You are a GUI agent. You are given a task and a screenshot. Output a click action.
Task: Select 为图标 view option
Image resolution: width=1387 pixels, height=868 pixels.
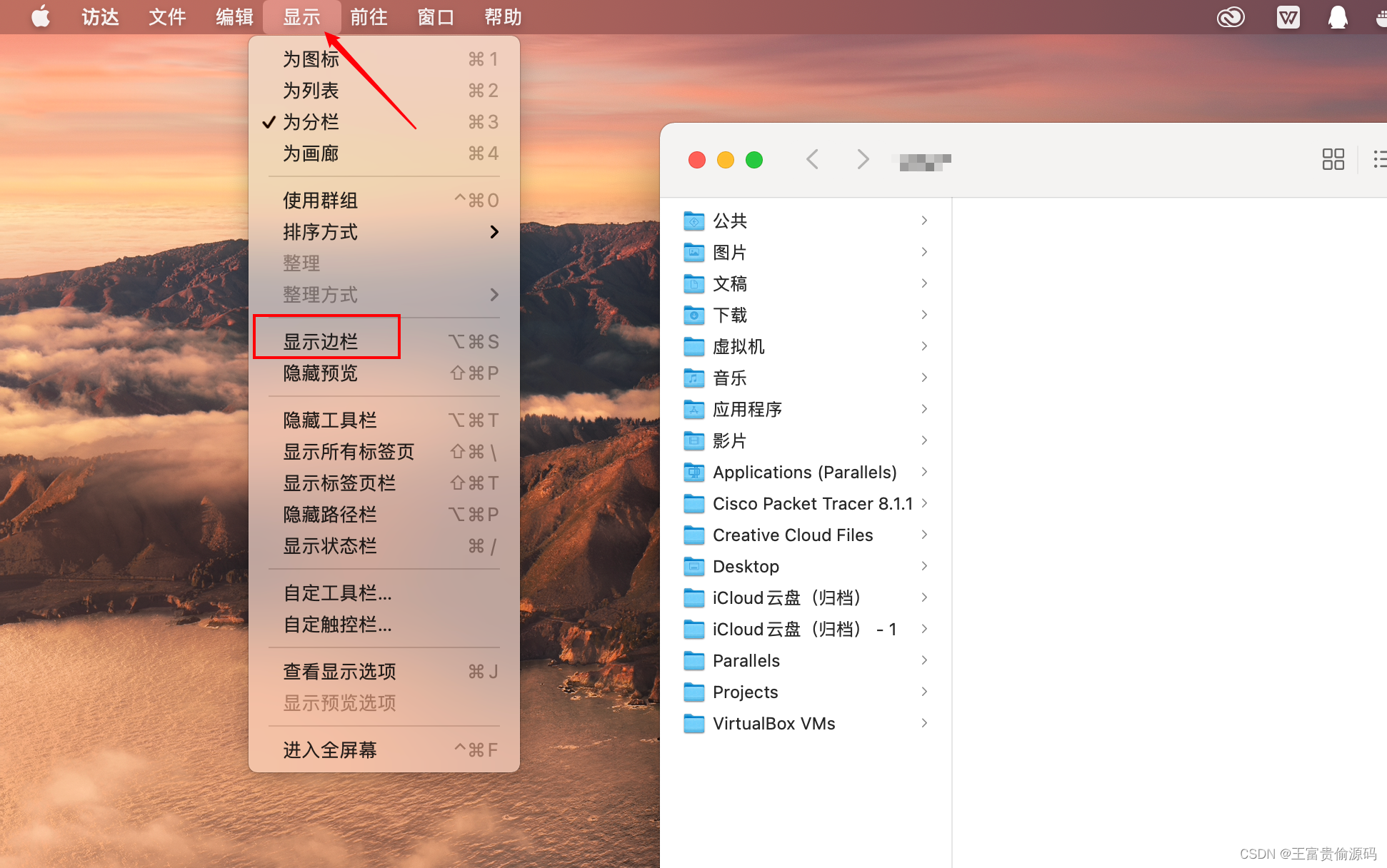coord(310,58)
